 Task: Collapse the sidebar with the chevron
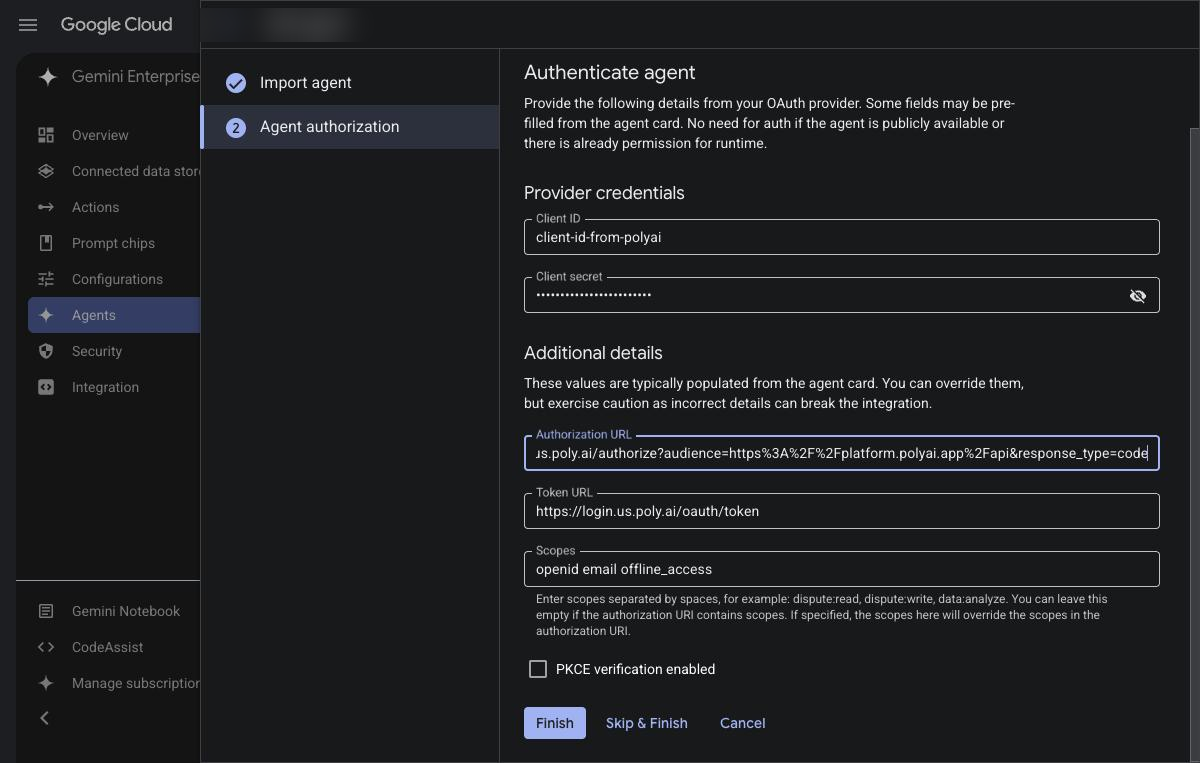(44, 718)
